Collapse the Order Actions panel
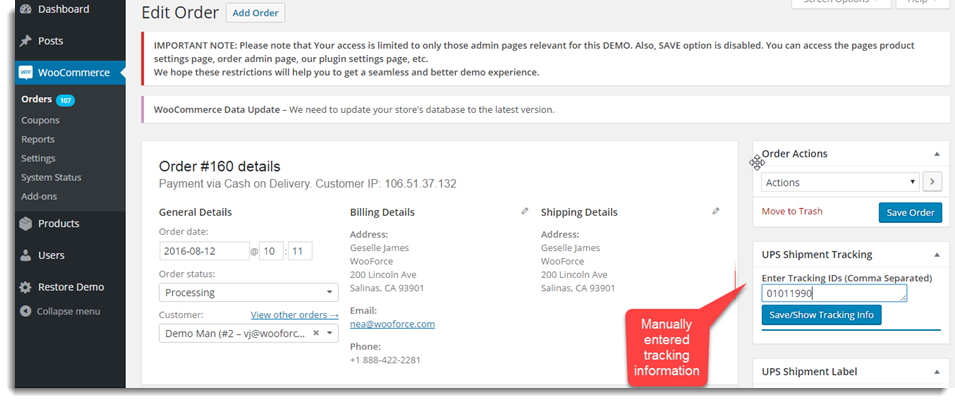This screenshot has width=955, height=403. (x=937, y=154)
